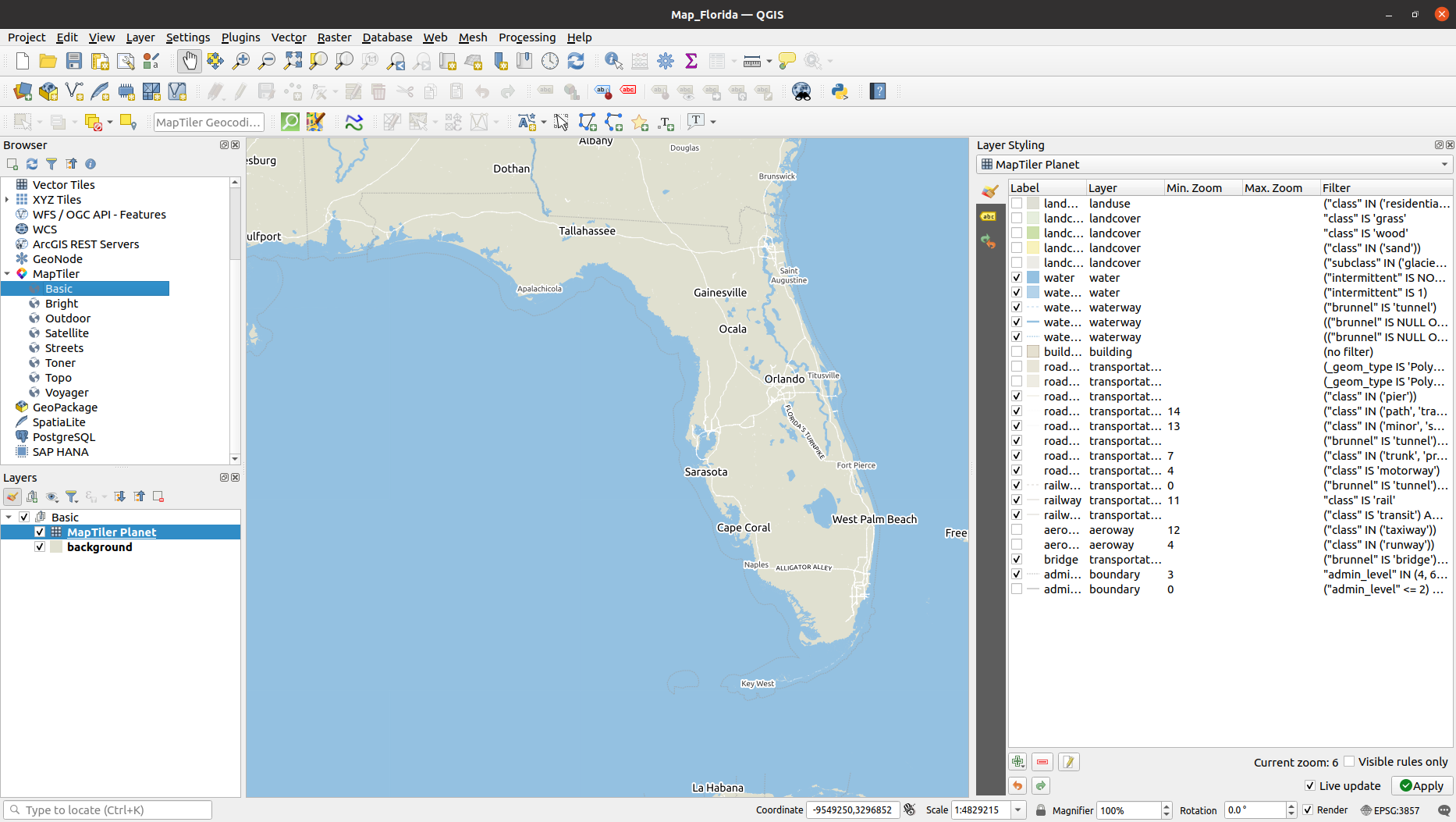Sort rules by the Min. Zoom column header
The width and height of the screenshot is (1456, 822).
pos(1202,188)
